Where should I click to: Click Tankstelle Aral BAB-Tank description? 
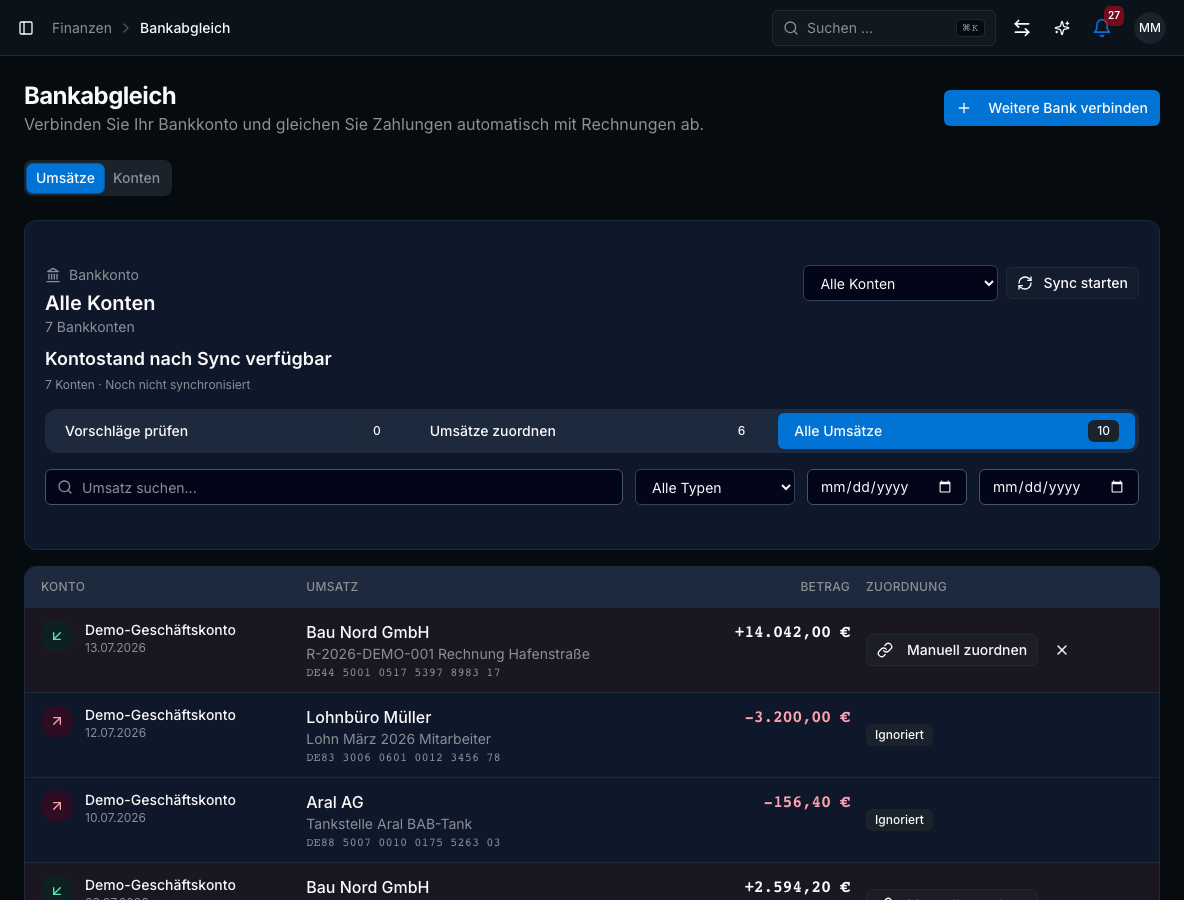[389, 824]
